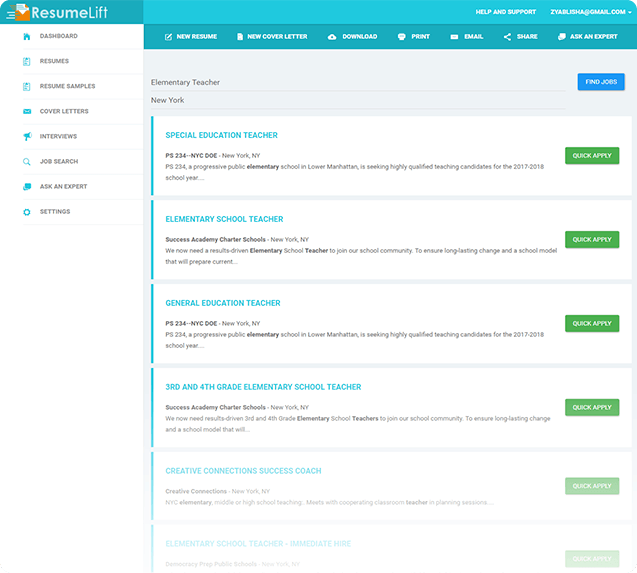637x573 pixels.
Task: Quick Apply to General Education Teacher
Action: point(592,323)
